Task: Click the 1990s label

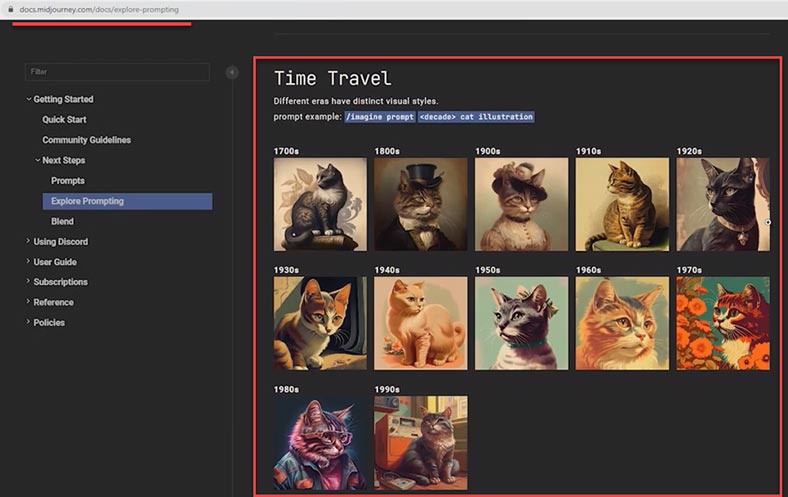Action: pos(387,389)
